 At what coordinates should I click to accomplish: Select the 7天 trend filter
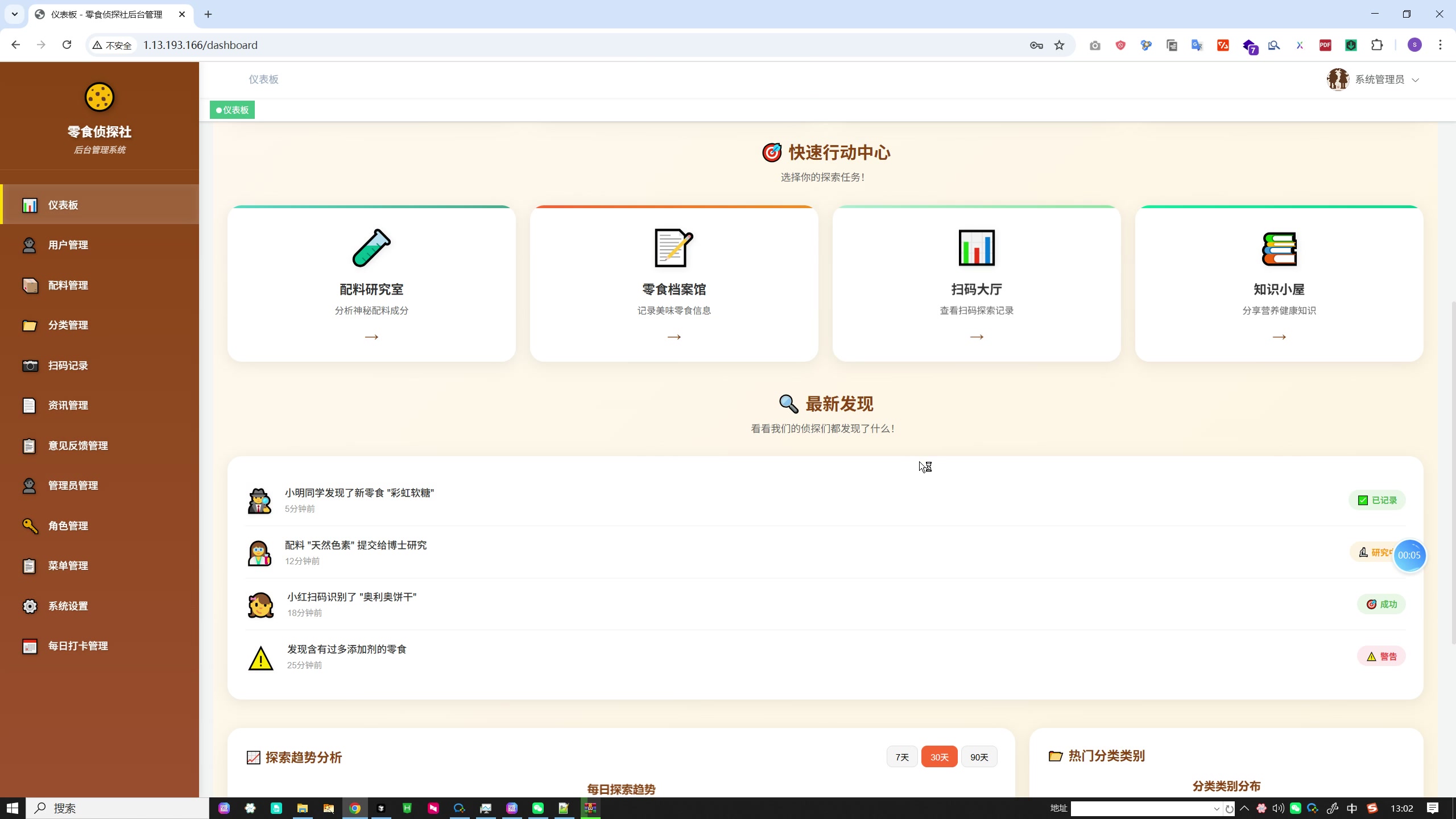901,757
